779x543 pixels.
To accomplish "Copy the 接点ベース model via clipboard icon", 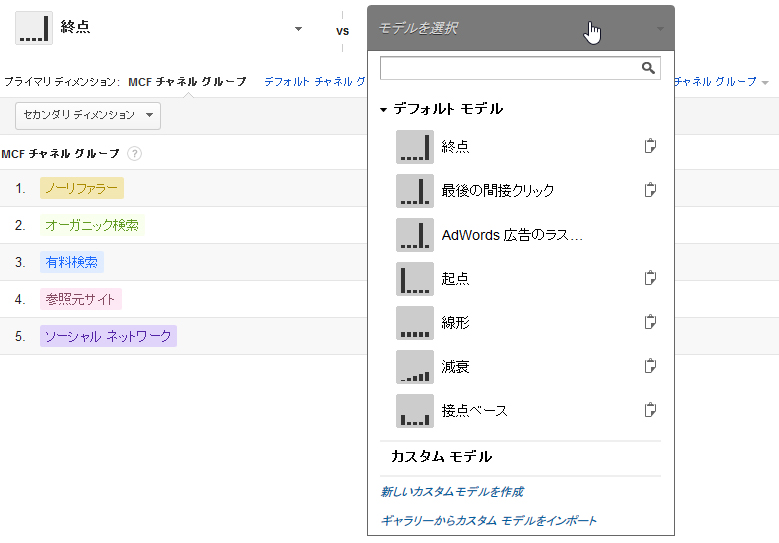I will click(x=650, y=410).
